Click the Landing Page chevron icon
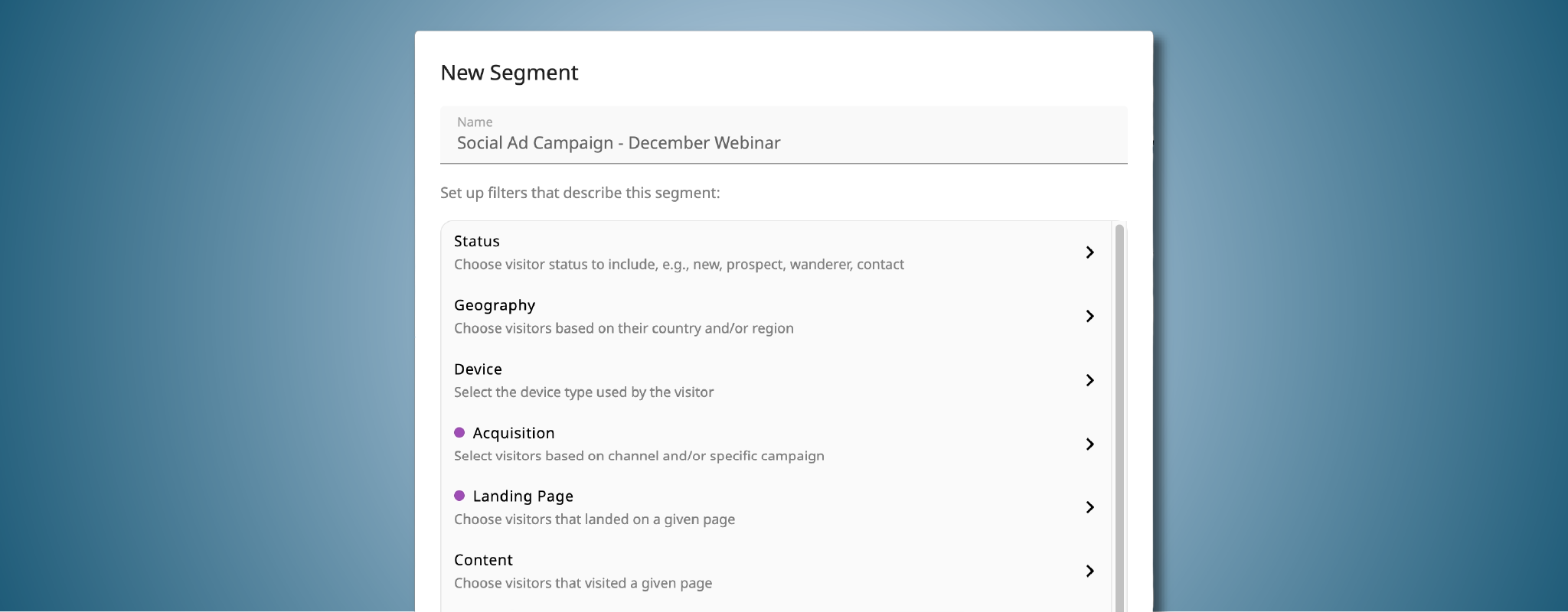This screenshot has width=1568, height=612. coord(1089,507)
